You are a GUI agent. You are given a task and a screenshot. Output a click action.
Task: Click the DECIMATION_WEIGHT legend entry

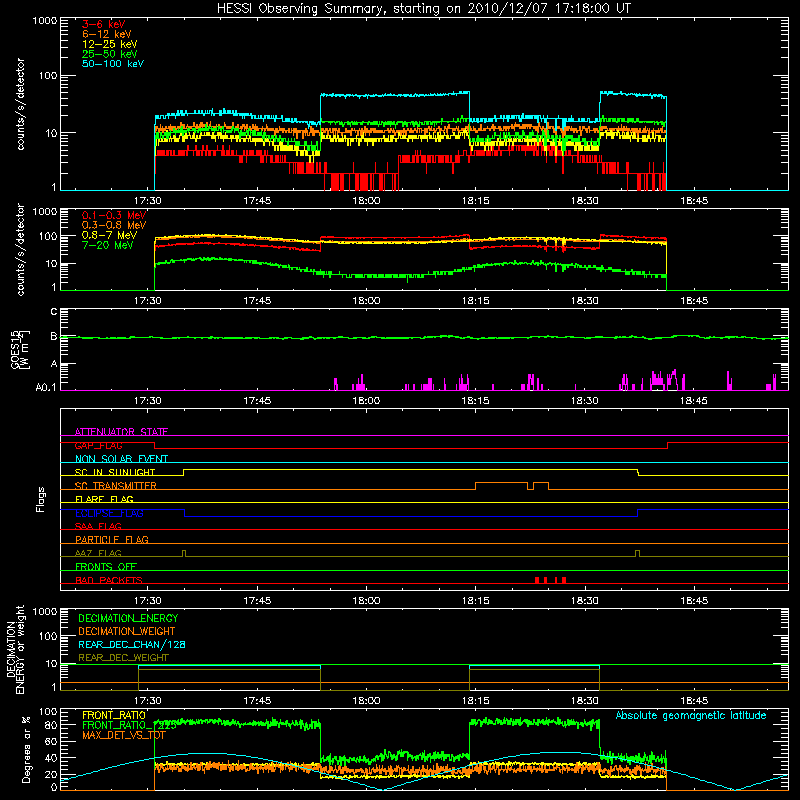tap(127, 631)
